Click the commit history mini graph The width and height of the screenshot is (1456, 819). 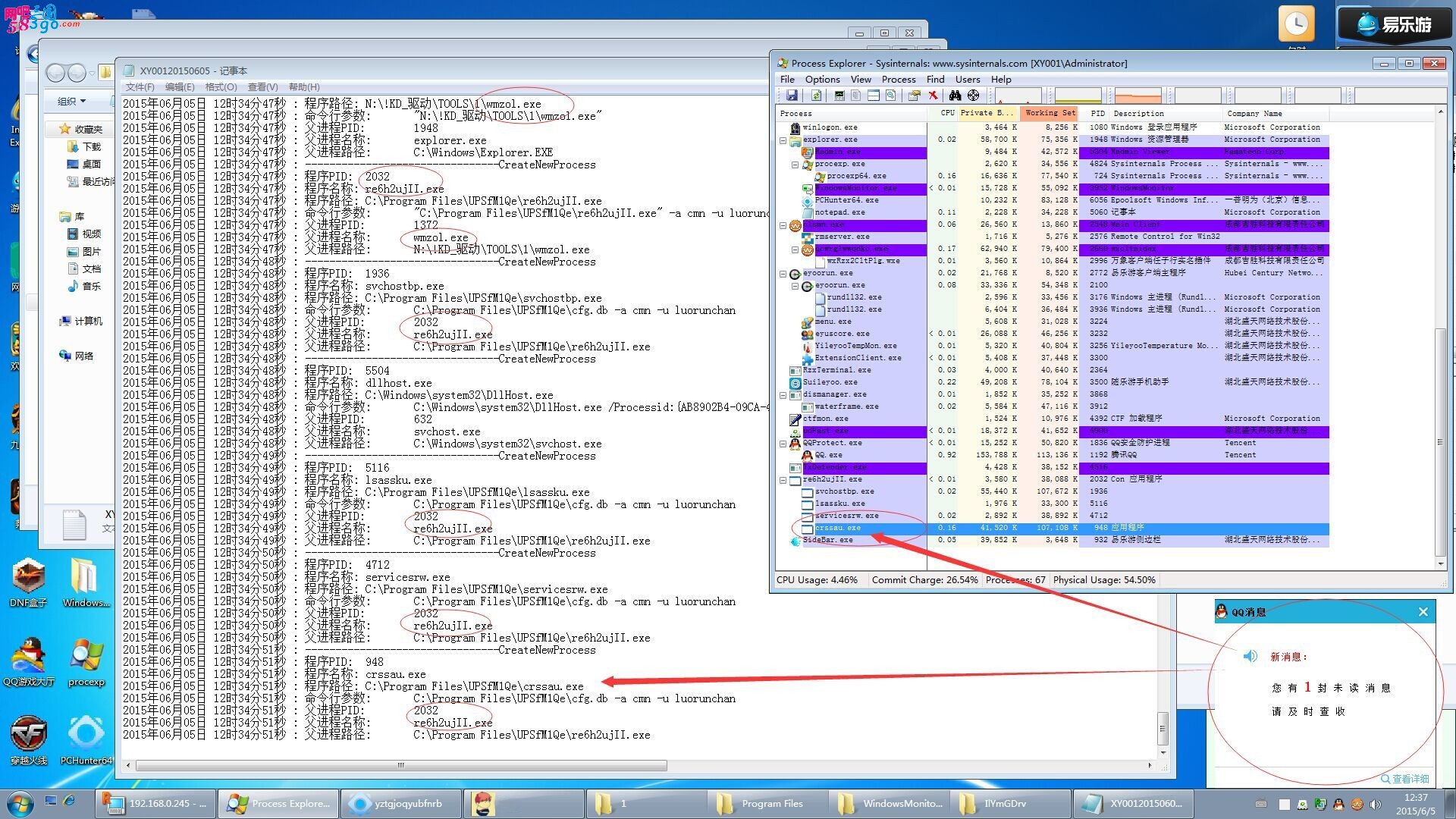1078,96
